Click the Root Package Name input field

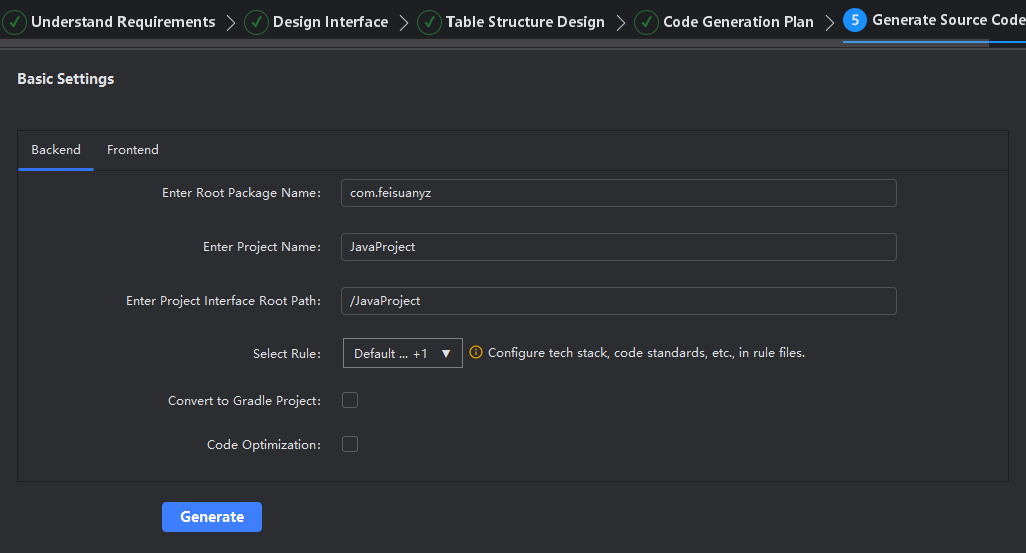tap(618, 193)
